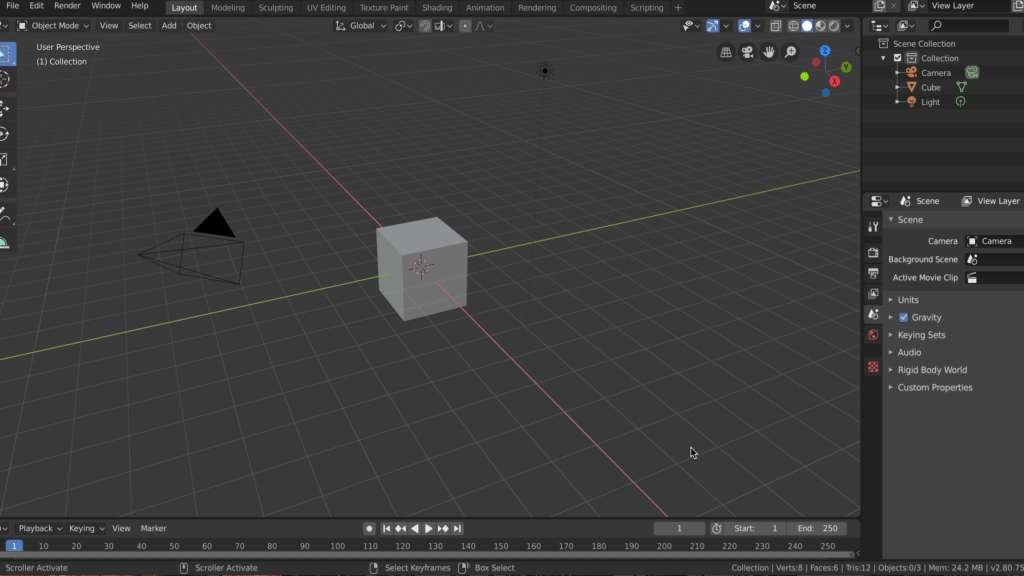This screenshot has height=576, width=1024.
Task: Click the pan view hand icon
Action: (769, 52)
